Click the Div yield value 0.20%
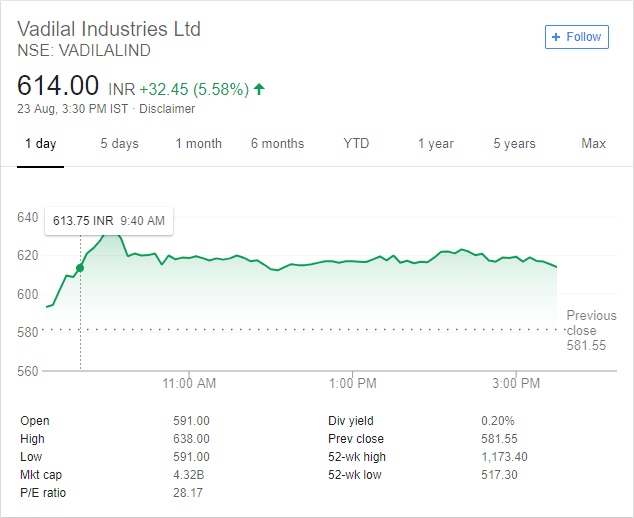Viewport: 634px width, 518px height. pyautogui.click(x=498, y=421)
